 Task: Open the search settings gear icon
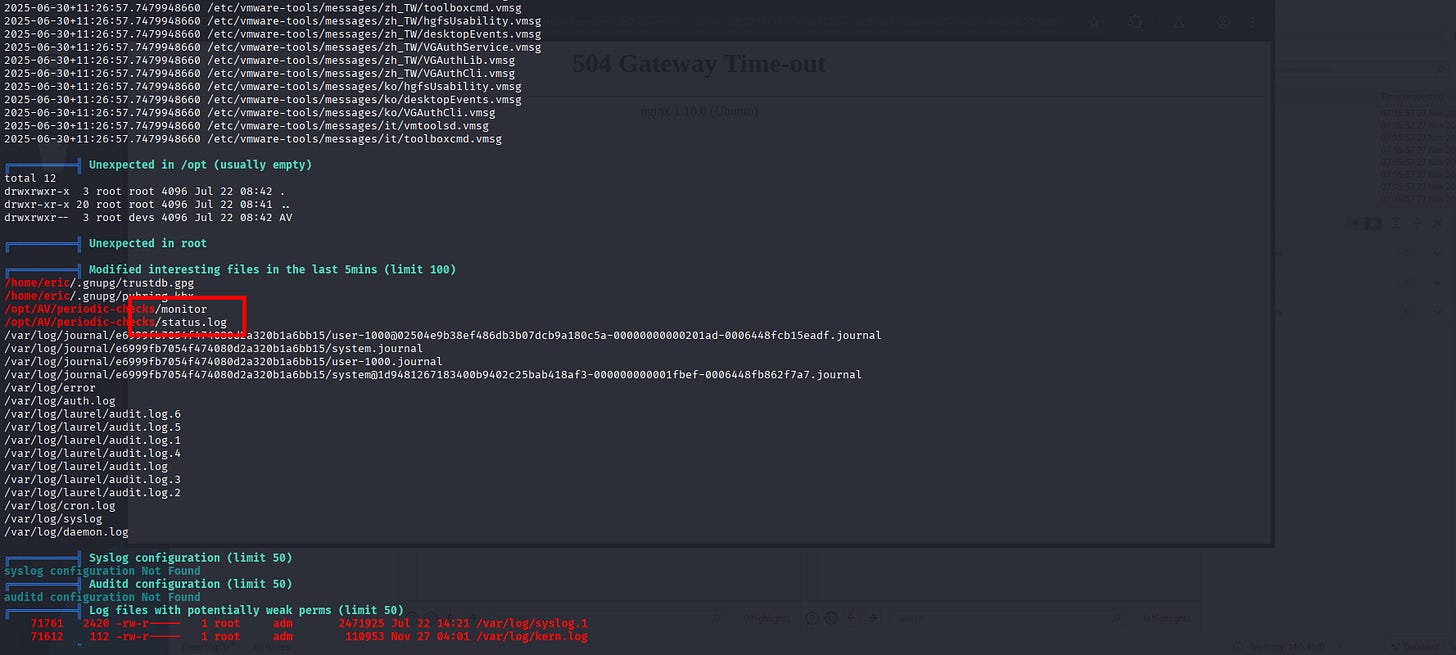(x=829, y=618)
